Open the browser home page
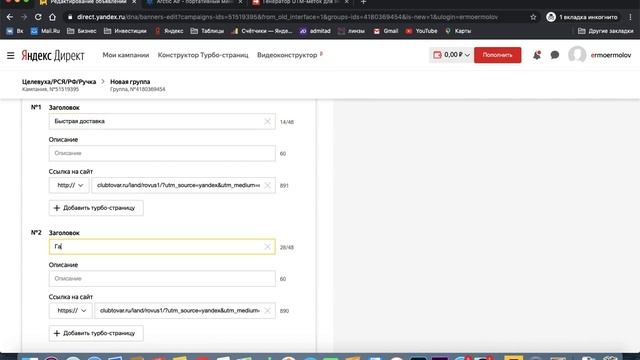The height and width of the screenshot is (360, 640). 52,17
